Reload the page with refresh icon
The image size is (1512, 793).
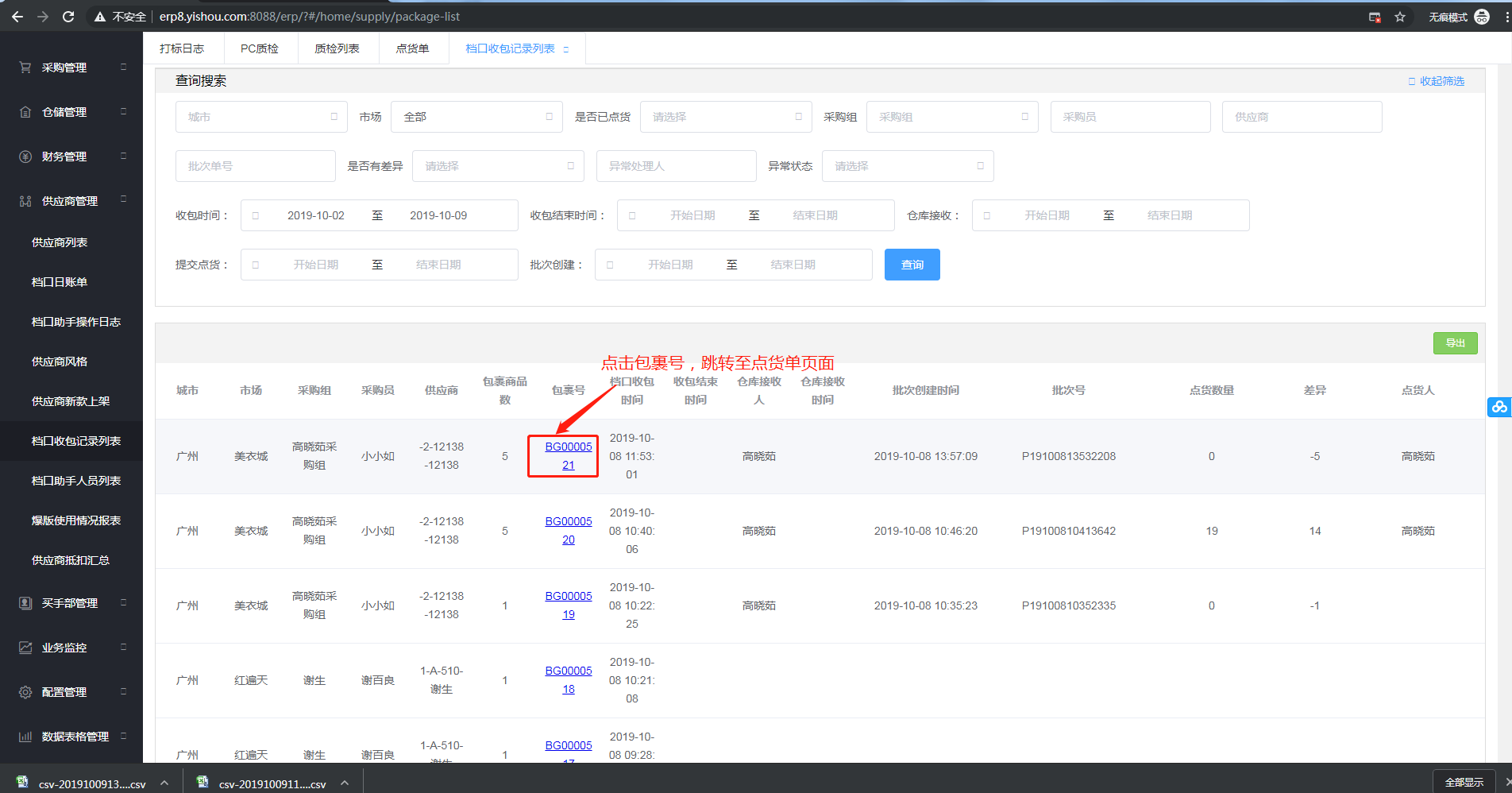[68, 17]
